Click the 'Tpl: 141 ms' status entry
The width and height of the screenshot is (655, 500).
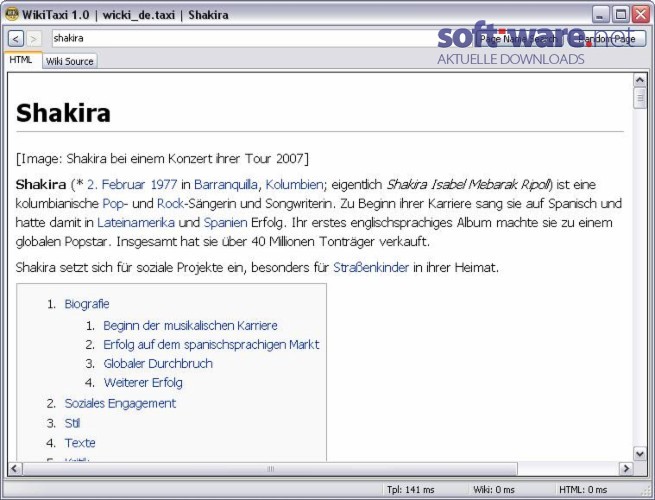pos(411,489)
